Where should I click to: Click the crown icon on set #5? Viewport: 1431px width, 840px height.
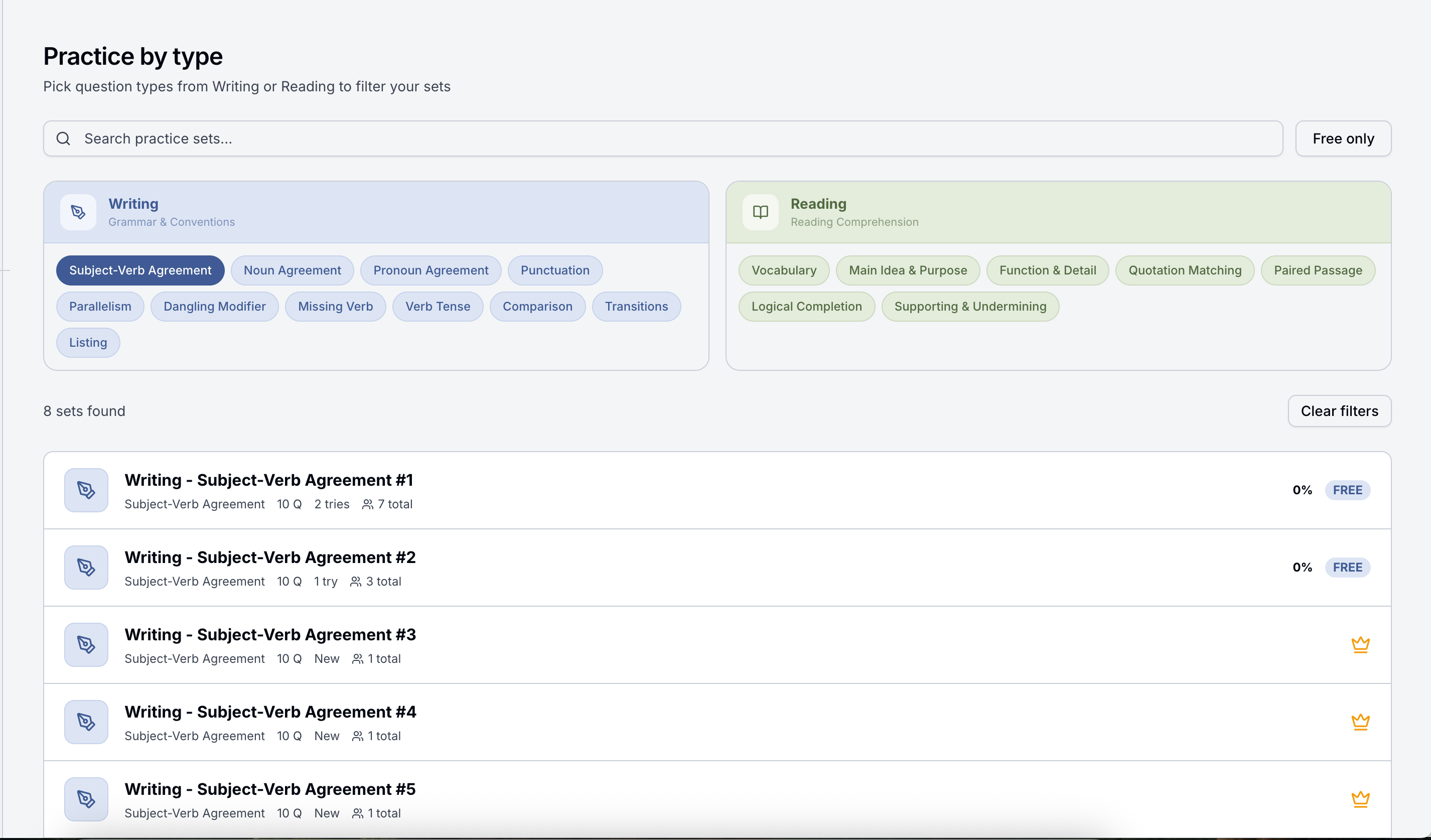(1360, 799)
